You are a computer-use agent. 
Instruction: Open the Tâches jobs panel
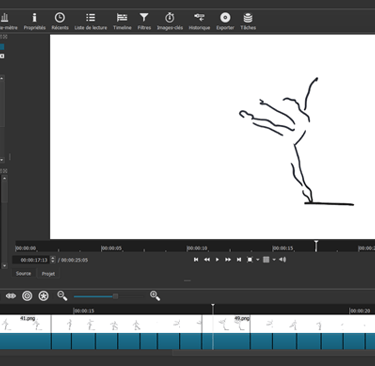pos(248,21)
